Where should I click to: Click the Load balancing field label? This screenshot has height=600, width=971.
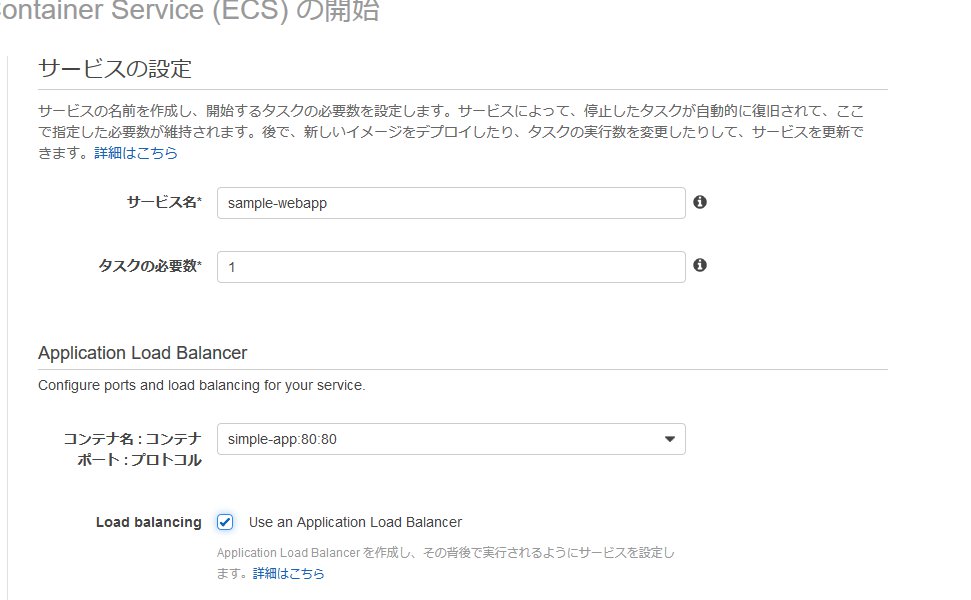pos(148,522)
